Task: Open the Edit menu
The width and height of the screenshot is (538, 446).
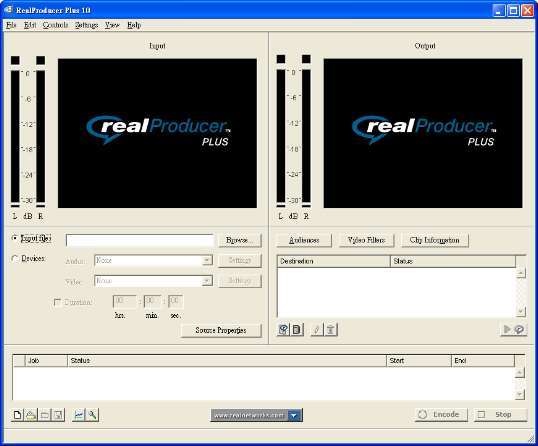Action: point(30,25)
